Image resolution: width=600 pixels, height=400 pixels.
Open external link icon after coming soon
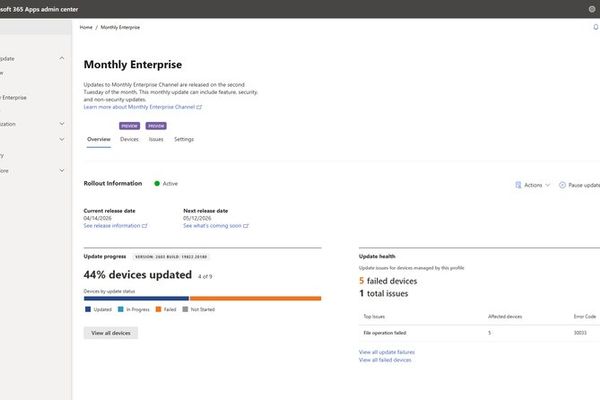pyautogui.click(x=246, y=226)
